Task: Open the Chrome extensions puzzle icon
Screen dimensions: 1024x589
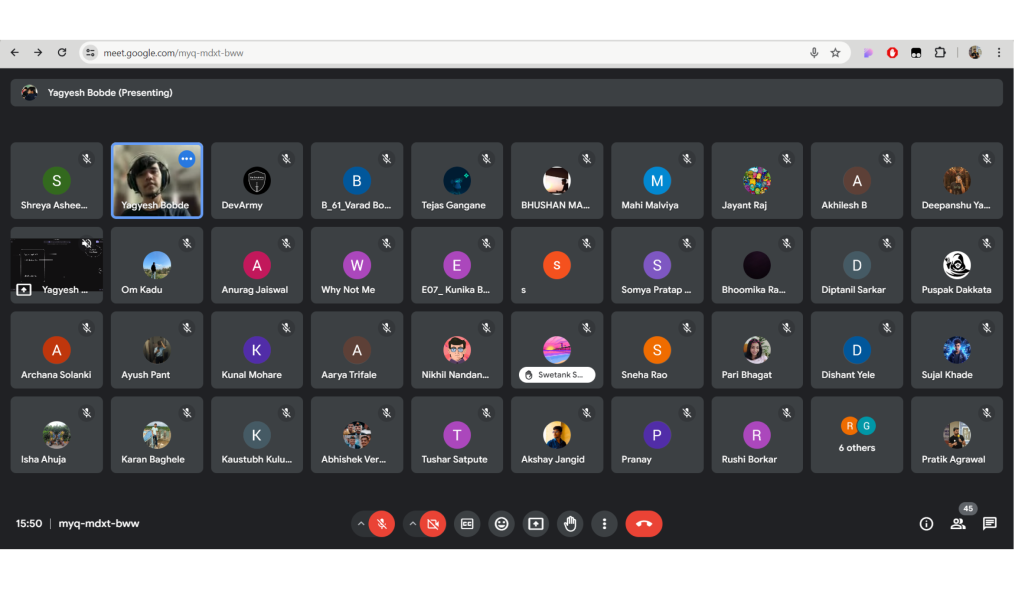Action: pos(940,53)
